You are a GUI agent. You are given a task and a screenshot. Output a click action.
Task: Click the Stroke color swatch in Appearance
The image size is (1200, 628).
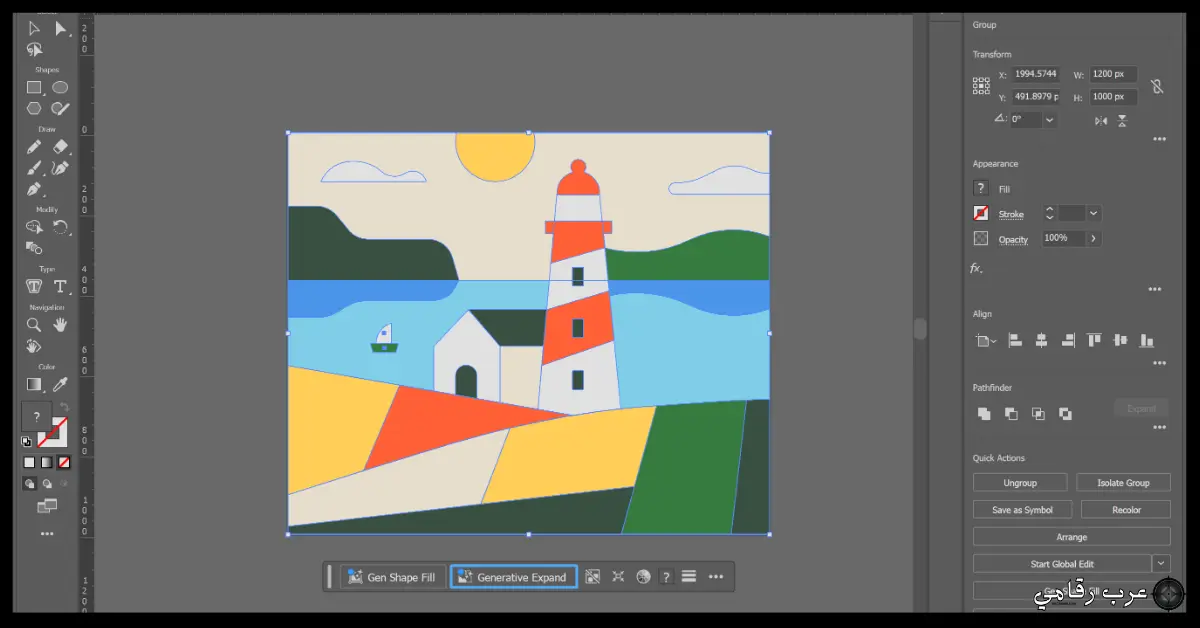[980, 212]
